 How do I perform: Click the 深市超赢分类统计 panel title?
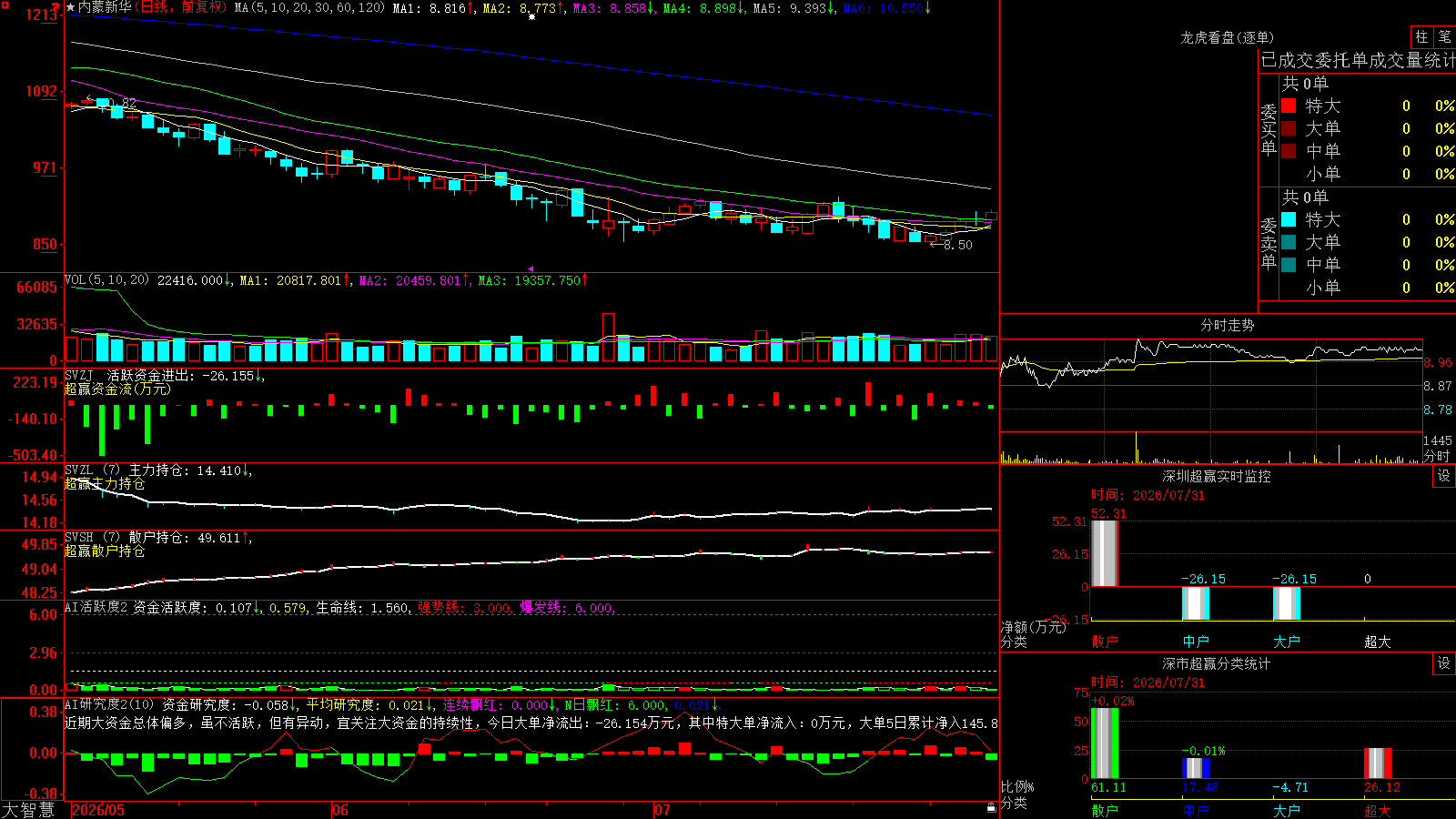click(1216, 663)
